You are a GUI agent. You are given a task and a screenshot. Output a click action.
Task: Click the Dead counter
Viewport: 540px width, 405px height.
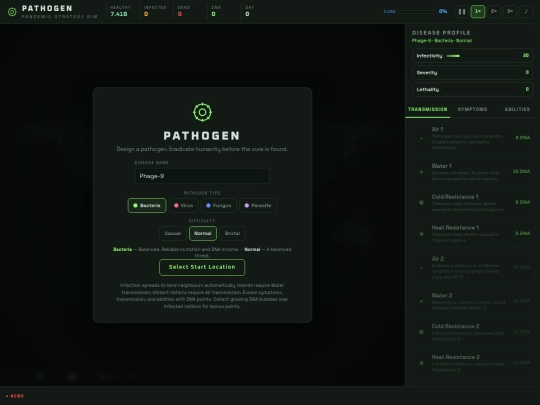(184, 11)
